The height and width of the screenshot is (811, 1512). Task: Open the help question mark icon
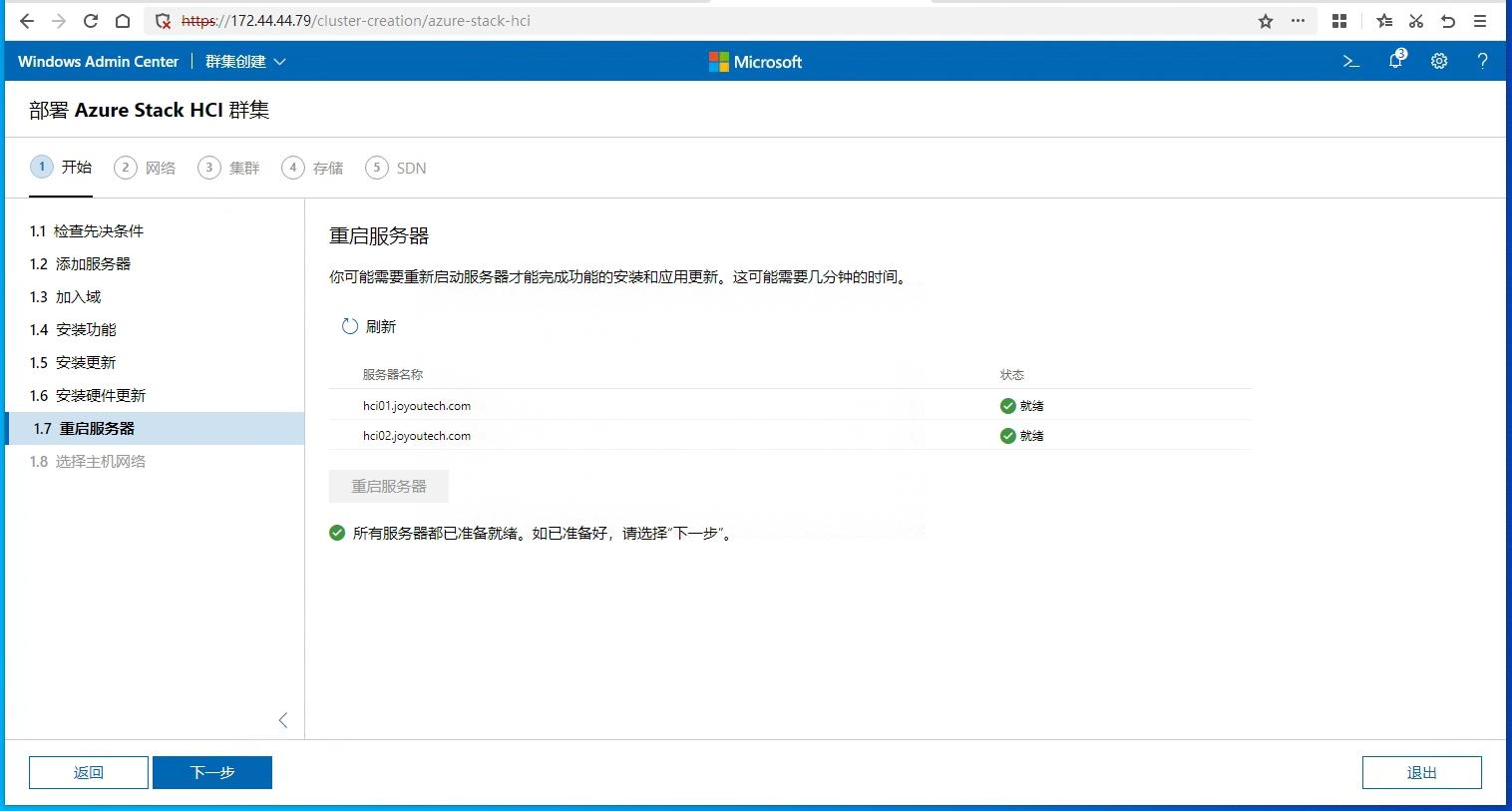point(1483,61)
